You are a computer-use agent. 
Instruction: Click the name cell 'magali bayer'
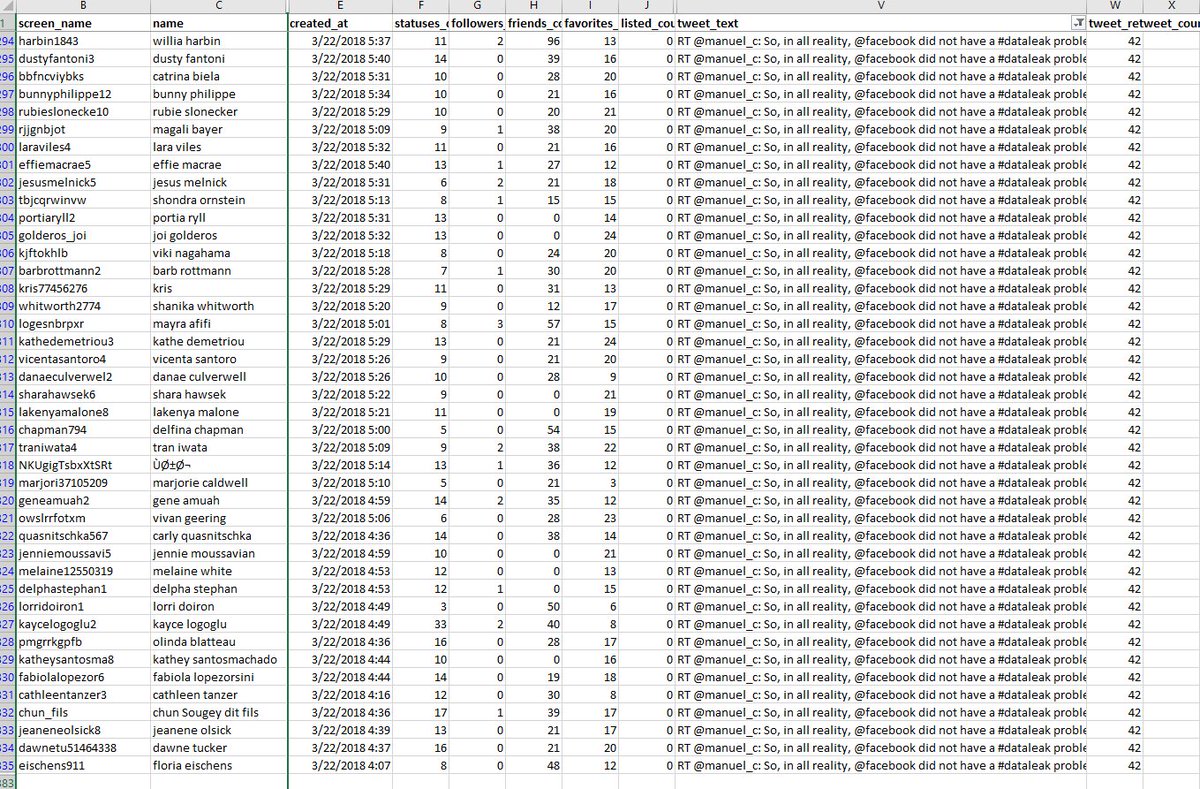coord(218,129)
